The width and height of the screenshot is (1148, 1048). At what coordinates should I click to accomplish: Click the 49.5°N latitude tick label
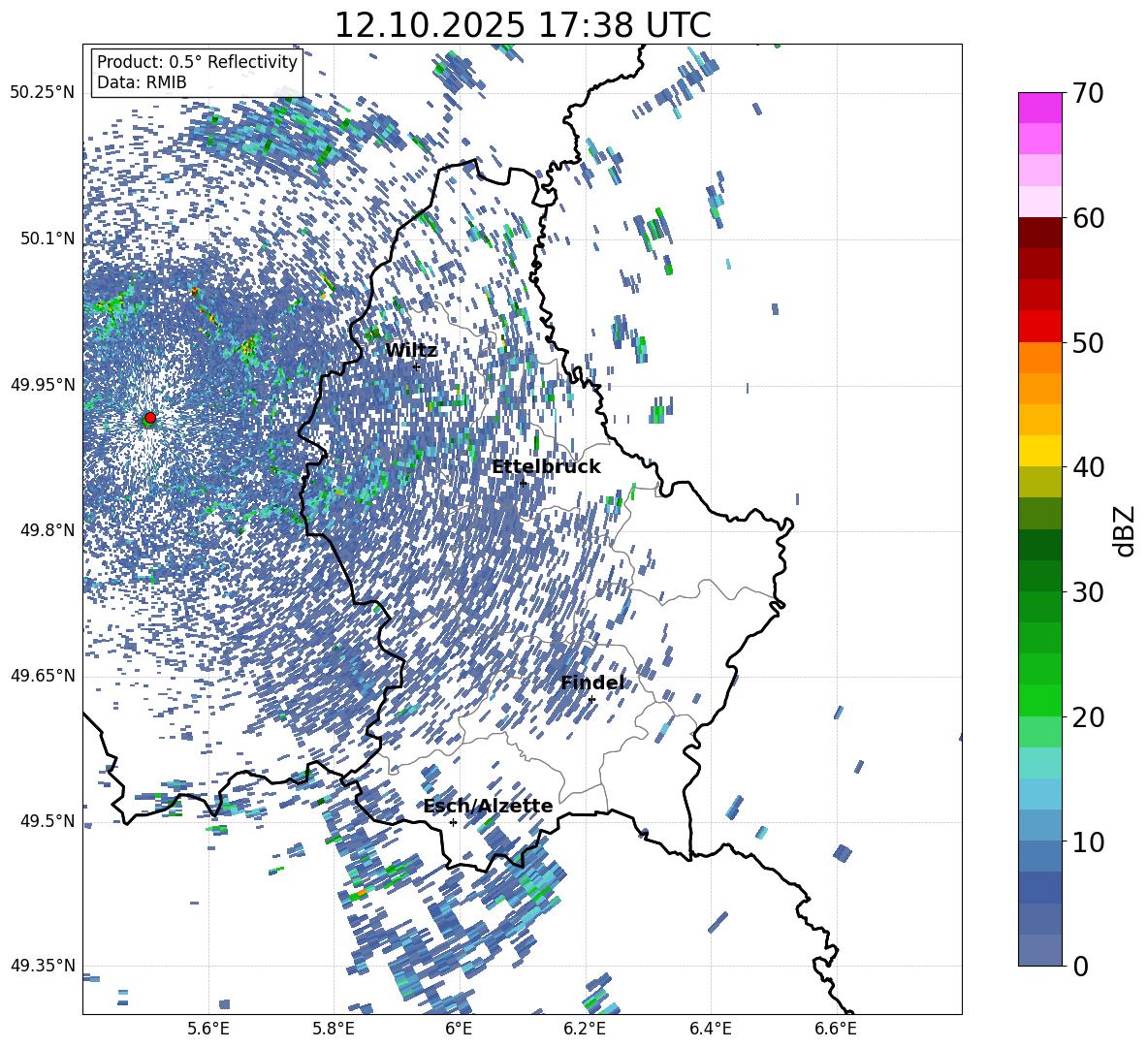pos(47,821)
